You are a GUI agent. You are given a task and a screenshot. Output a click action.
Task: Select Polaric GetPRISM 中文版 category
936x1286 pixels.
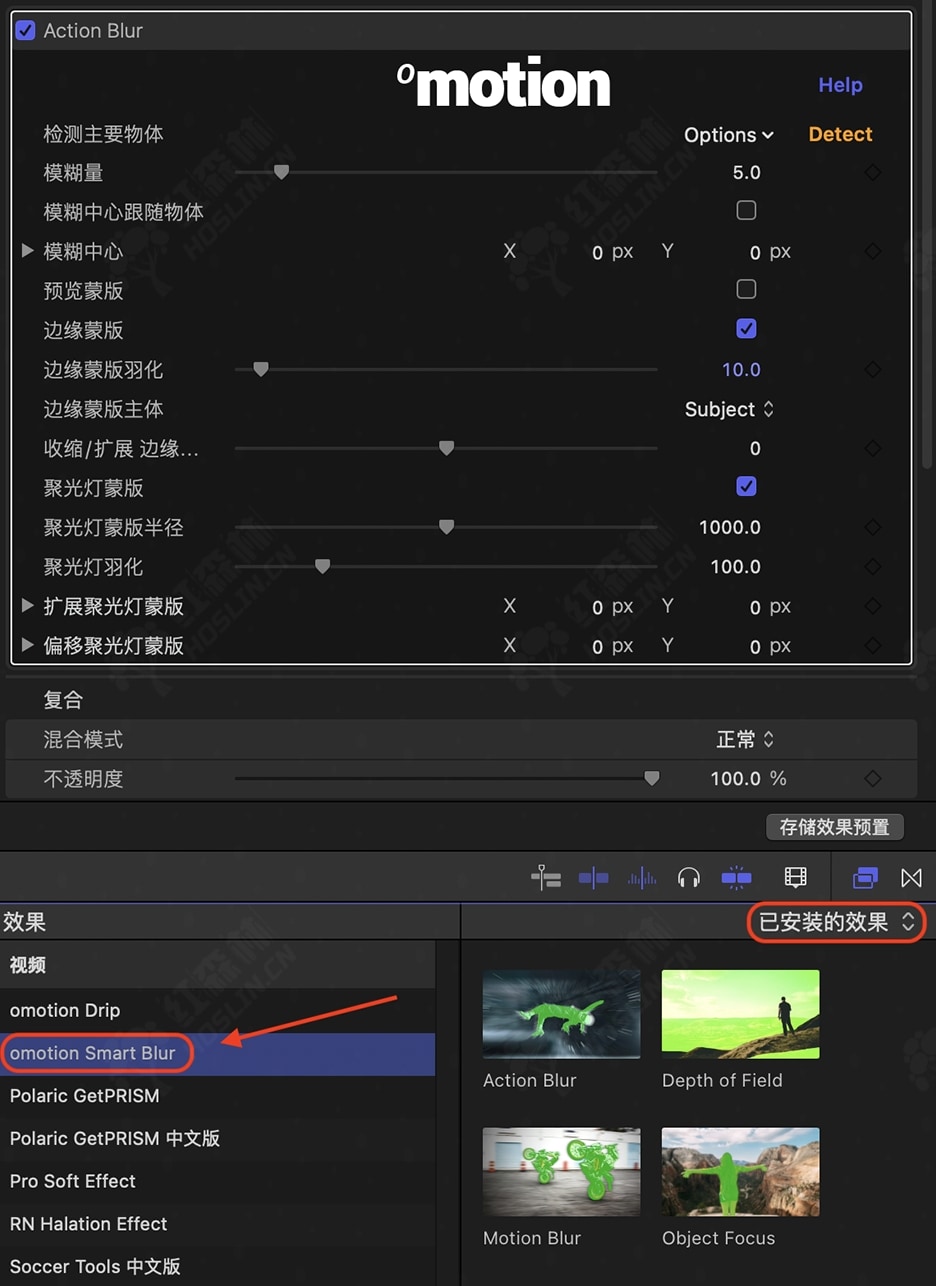point(217,1139)
